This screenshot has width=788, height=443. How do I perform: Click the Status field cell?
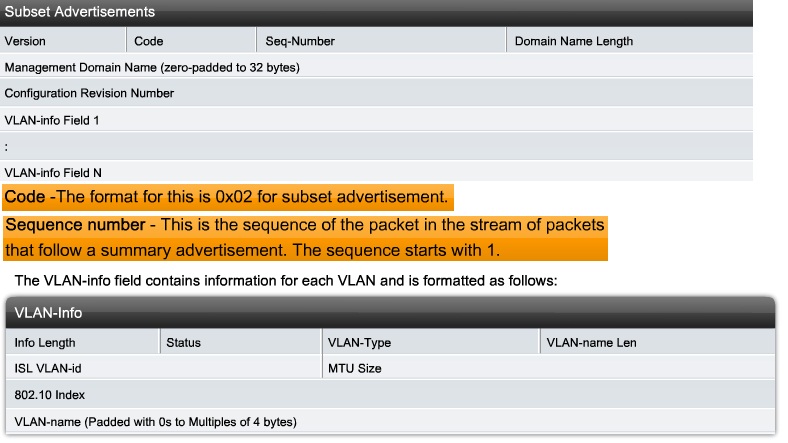pos(238,343)
